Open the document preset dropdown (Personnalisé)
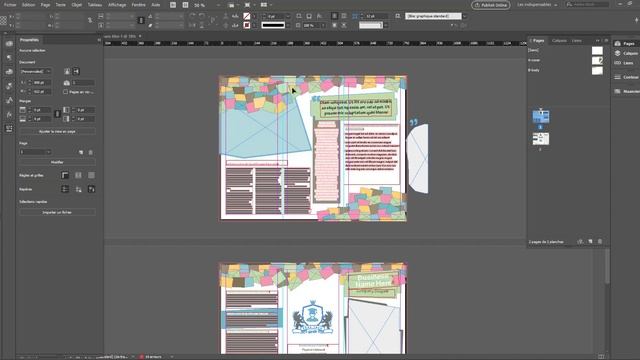This screenshot has width=640, height=360. [36, 71]
